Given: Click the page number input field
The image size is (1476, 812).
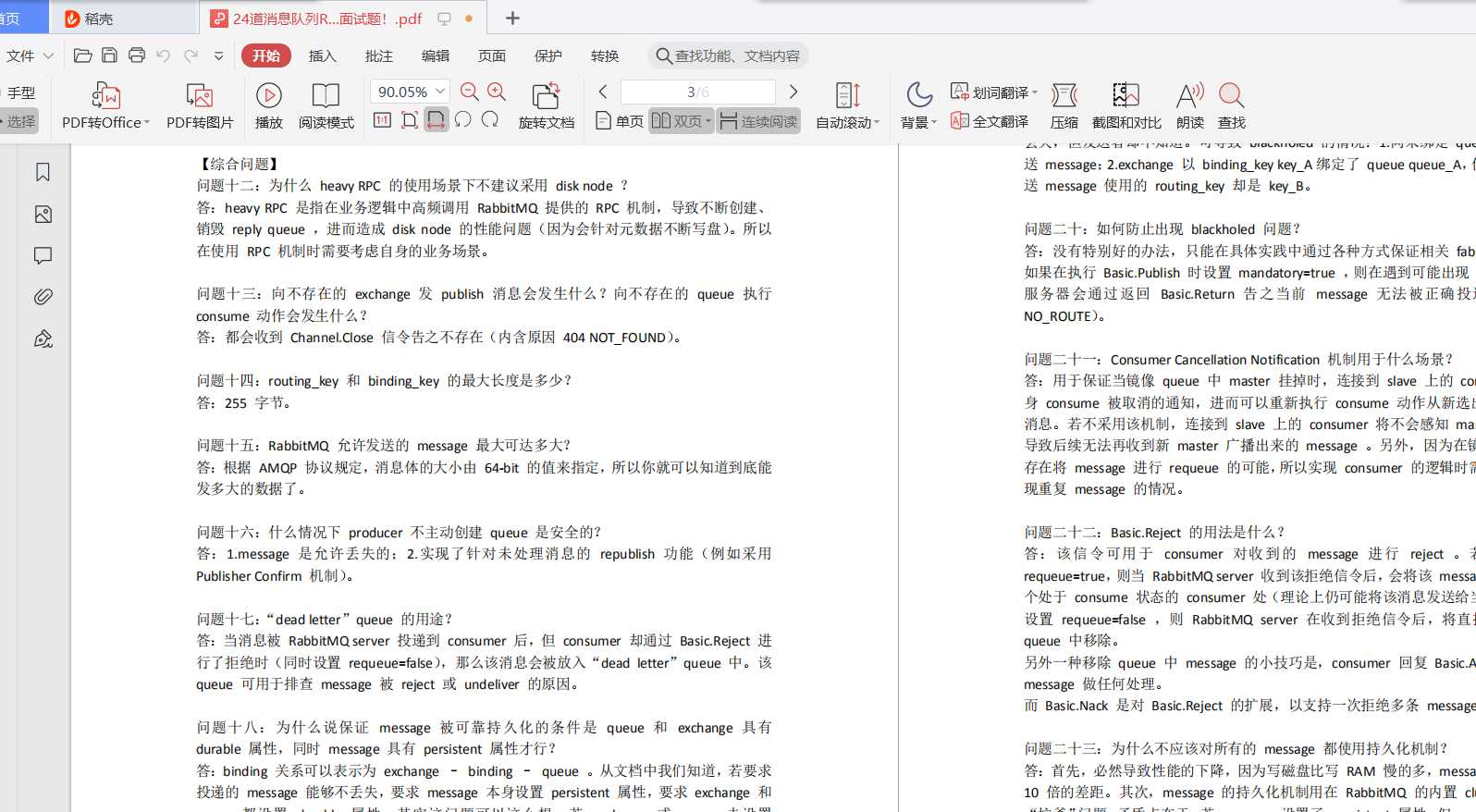Looking at the screenshot, I should [697, 92].
